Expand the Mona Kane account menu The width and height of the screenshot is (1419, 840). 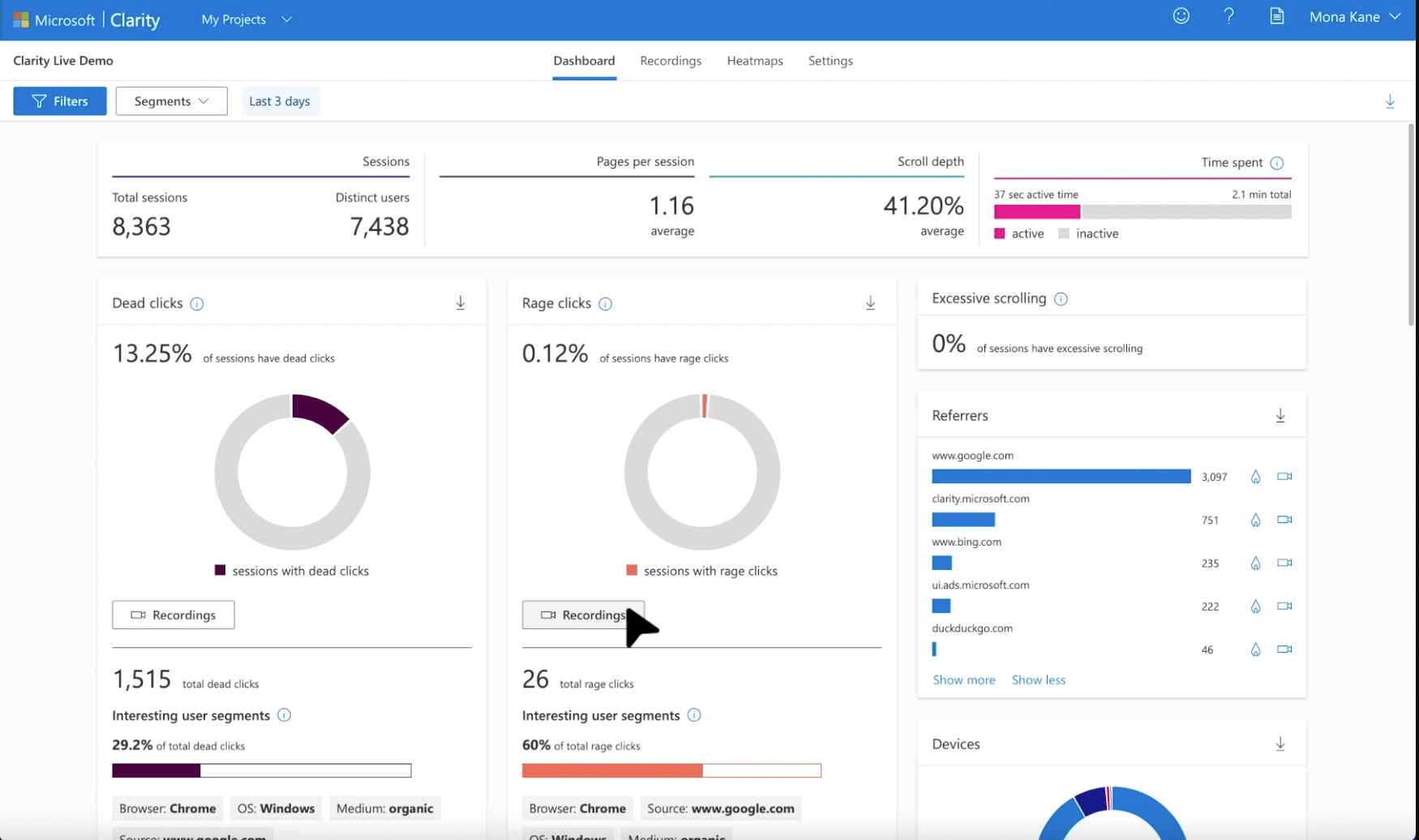[1354, 16]
